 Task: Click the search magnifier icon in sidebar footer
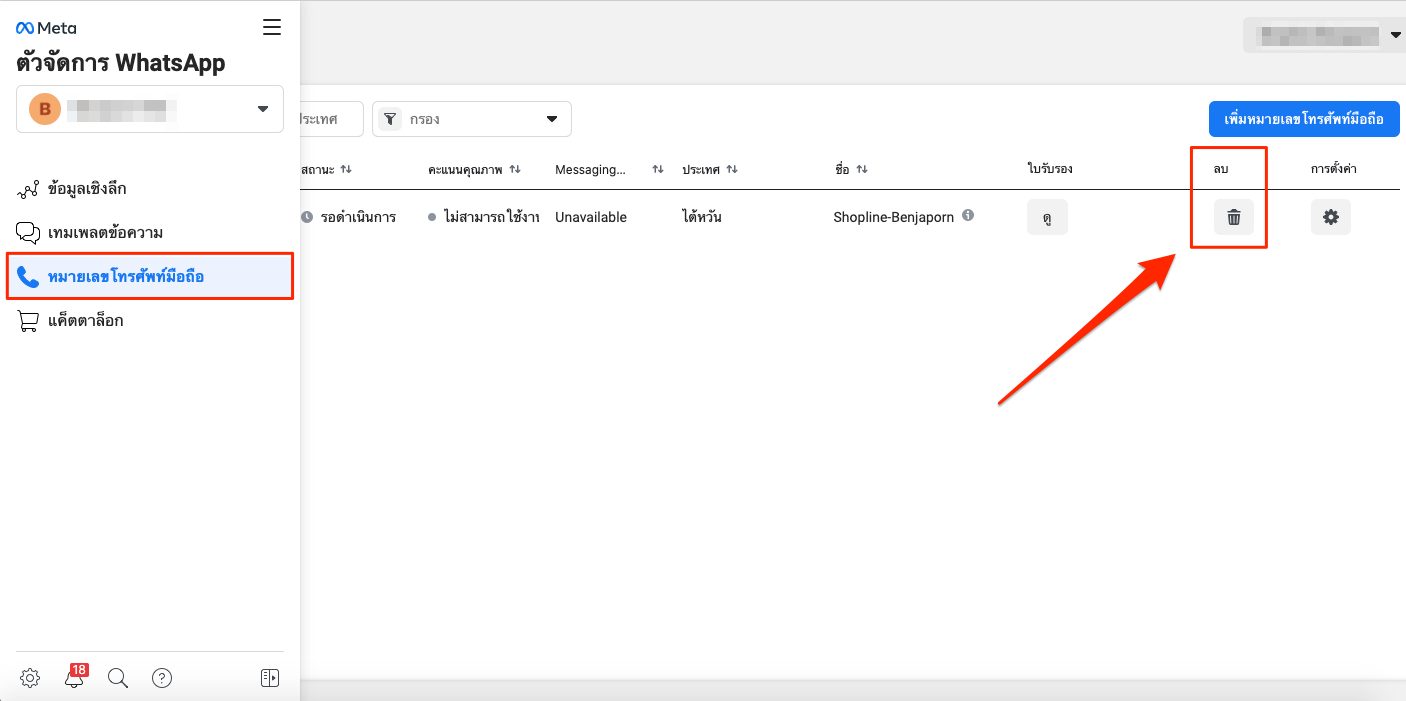click(118, 678)
